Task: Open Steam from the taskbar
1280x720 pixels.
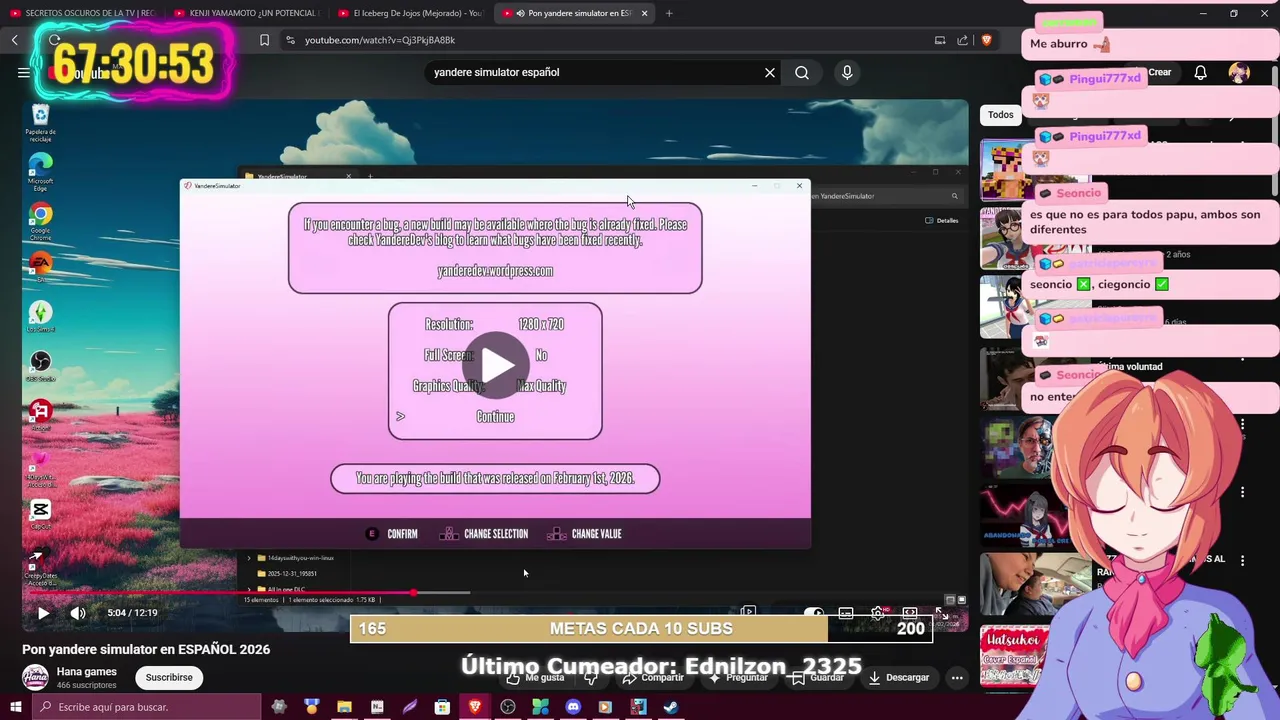Action: (671, 707)
